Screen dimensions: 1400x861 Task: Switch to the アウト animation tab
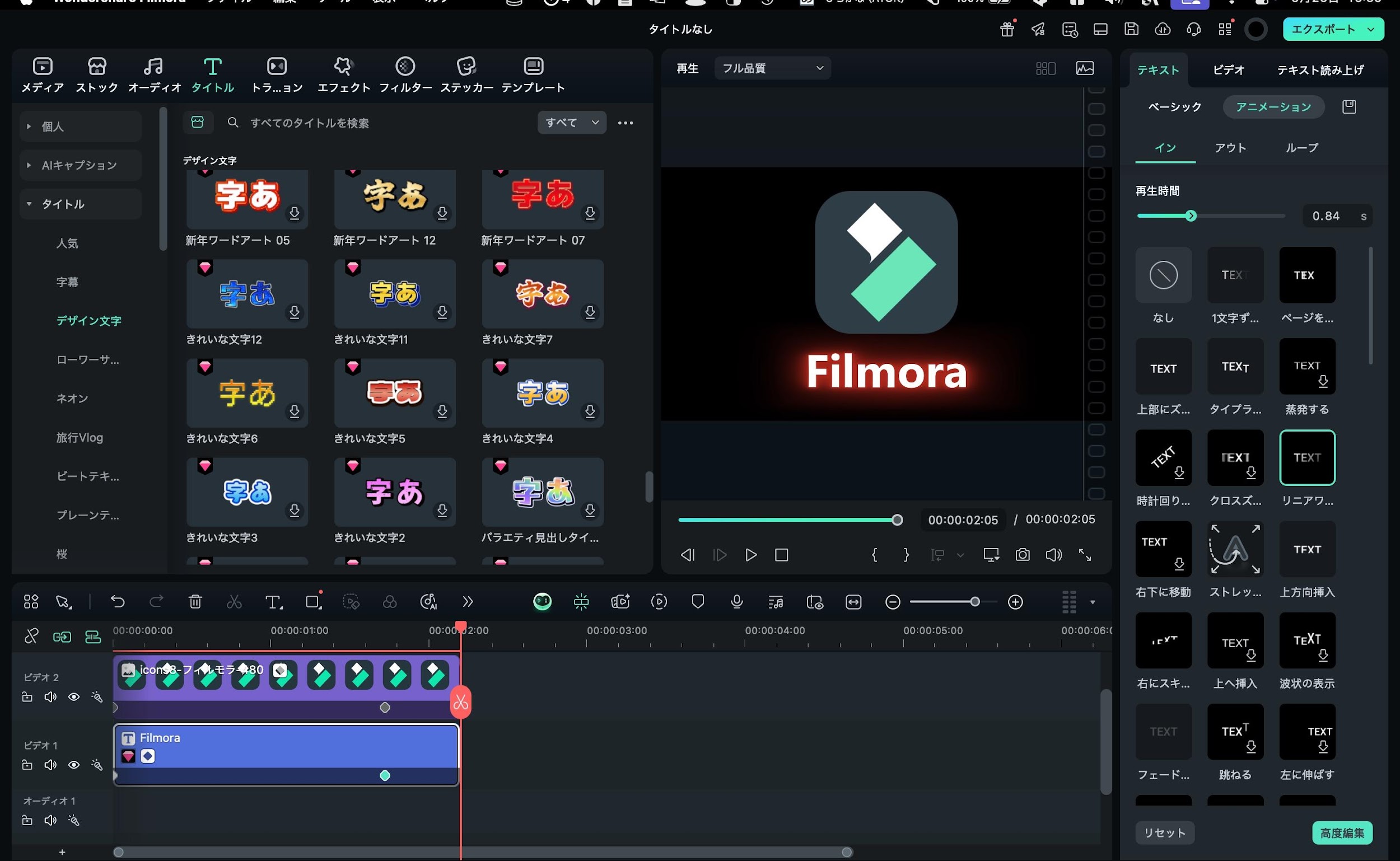coord(1230,148)
